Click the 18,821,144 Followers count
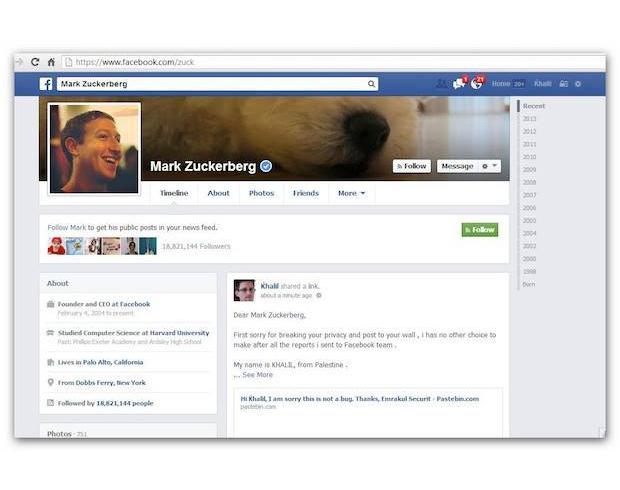This screenshot has height=490, width=620. tap(196, 246)
